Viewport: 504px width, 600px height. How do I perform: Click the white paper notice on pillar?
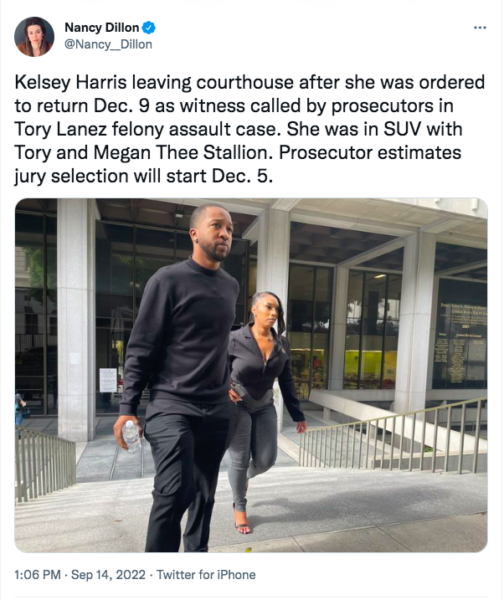tap(108, 380)
